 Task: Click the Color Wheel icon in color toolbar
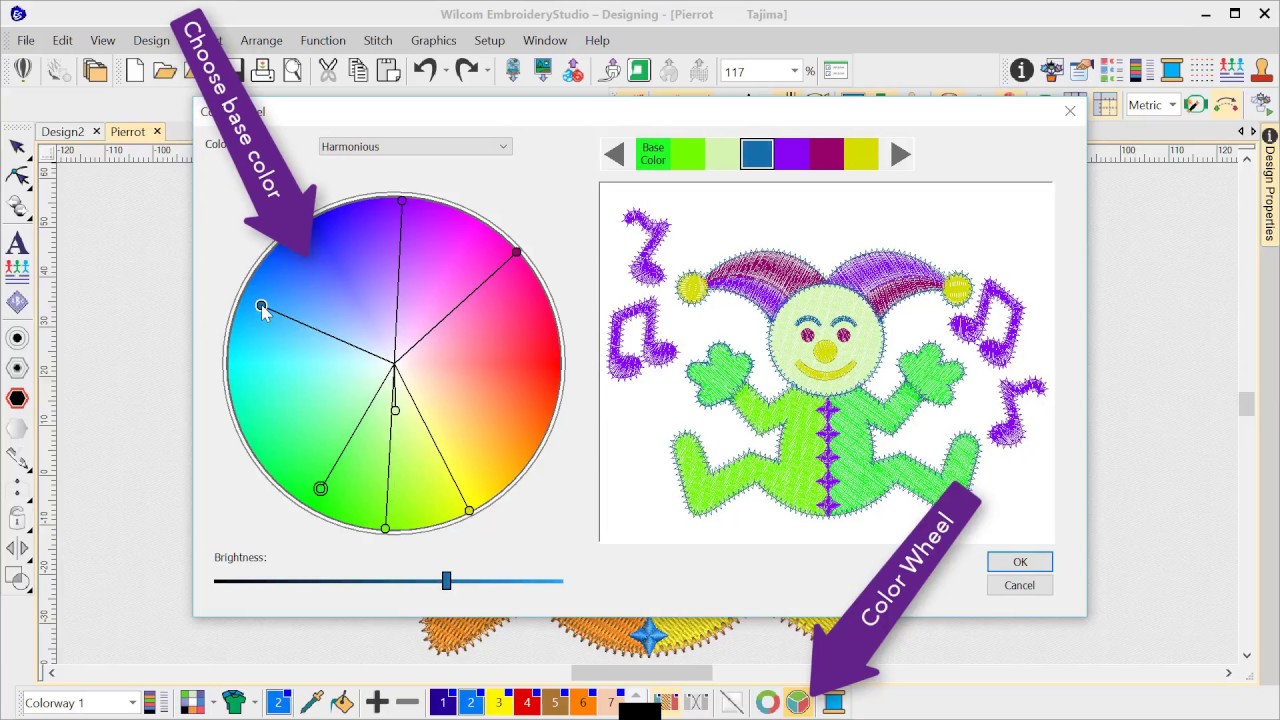797,703
